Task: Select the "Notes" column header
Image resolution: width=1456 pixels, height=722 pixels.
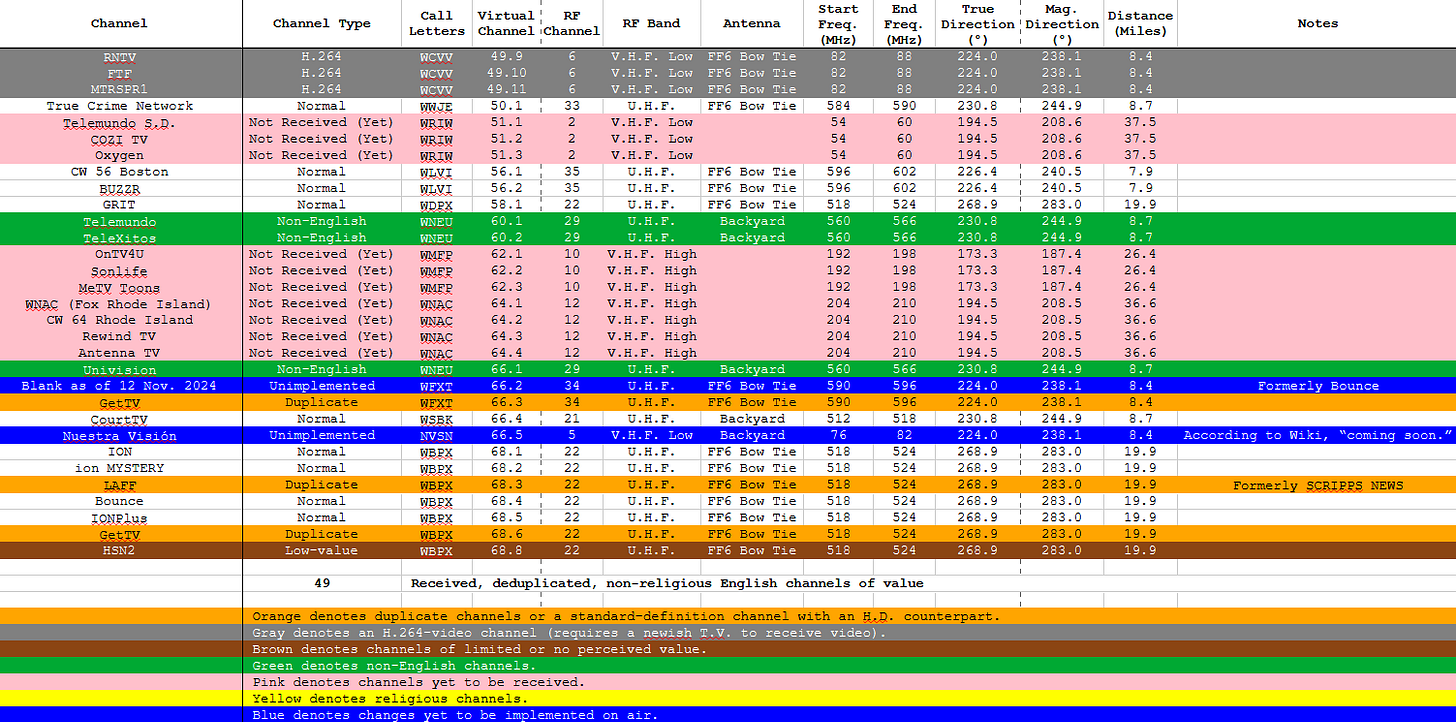Action: pyautogui.click(x=1317, y=24)
